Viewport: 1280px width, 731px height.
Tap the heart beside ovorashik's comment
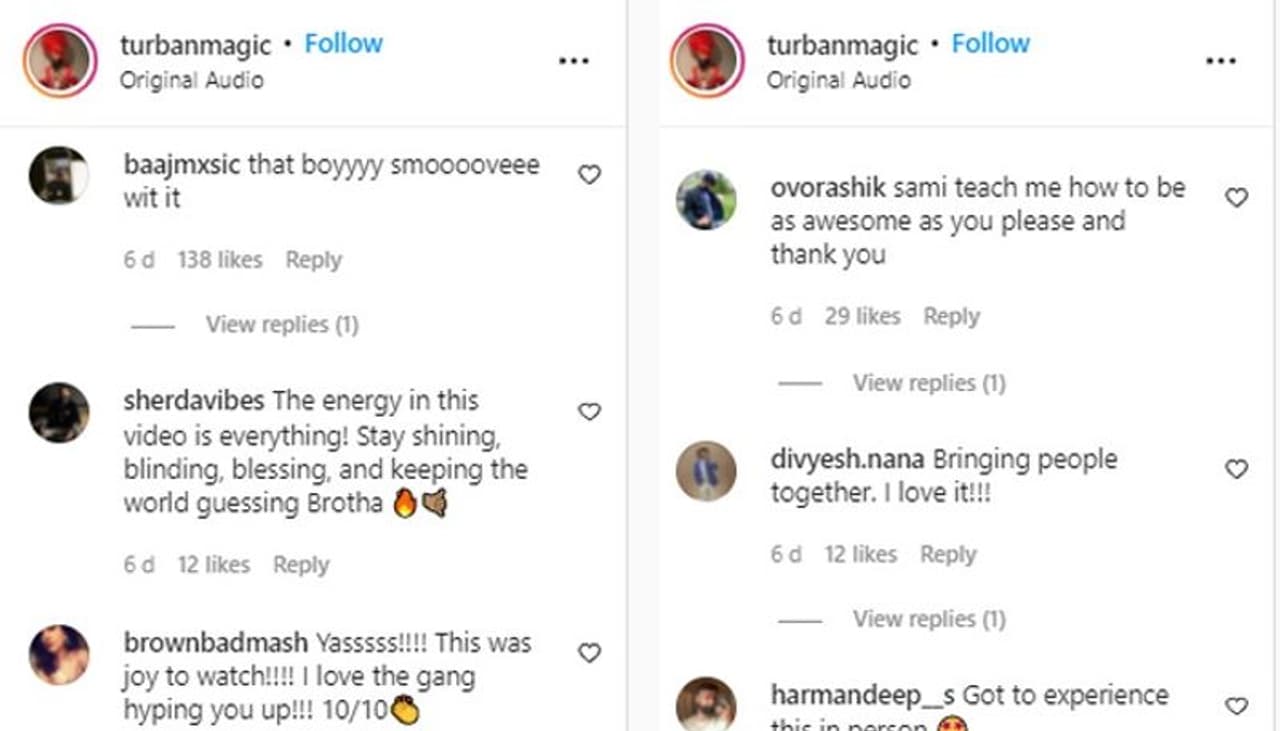pos(1237,198)
